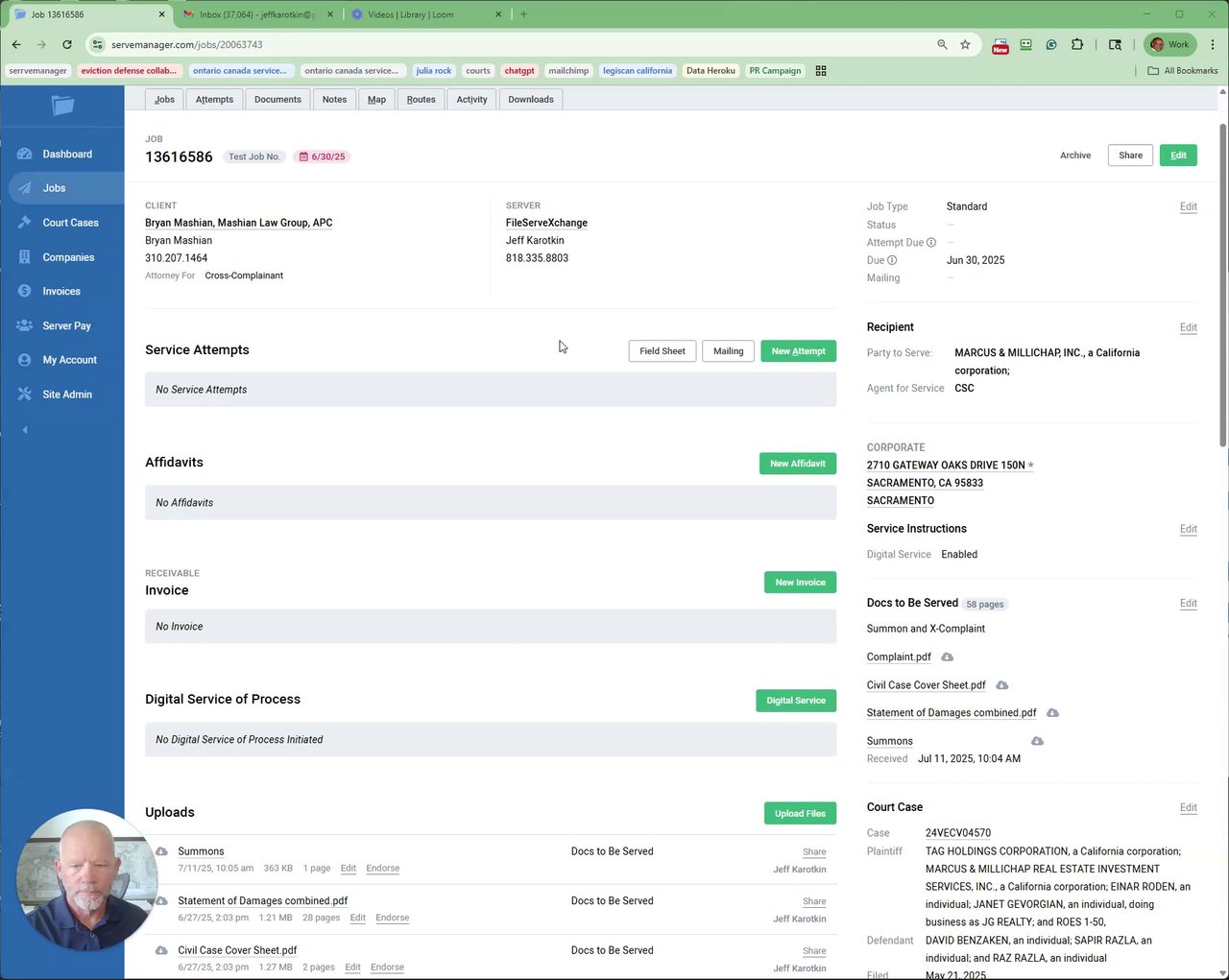Click the page vertical scrollbar
Image resolution: width=1229 pixels, height=980 pixels.
tap(1222, 283)
